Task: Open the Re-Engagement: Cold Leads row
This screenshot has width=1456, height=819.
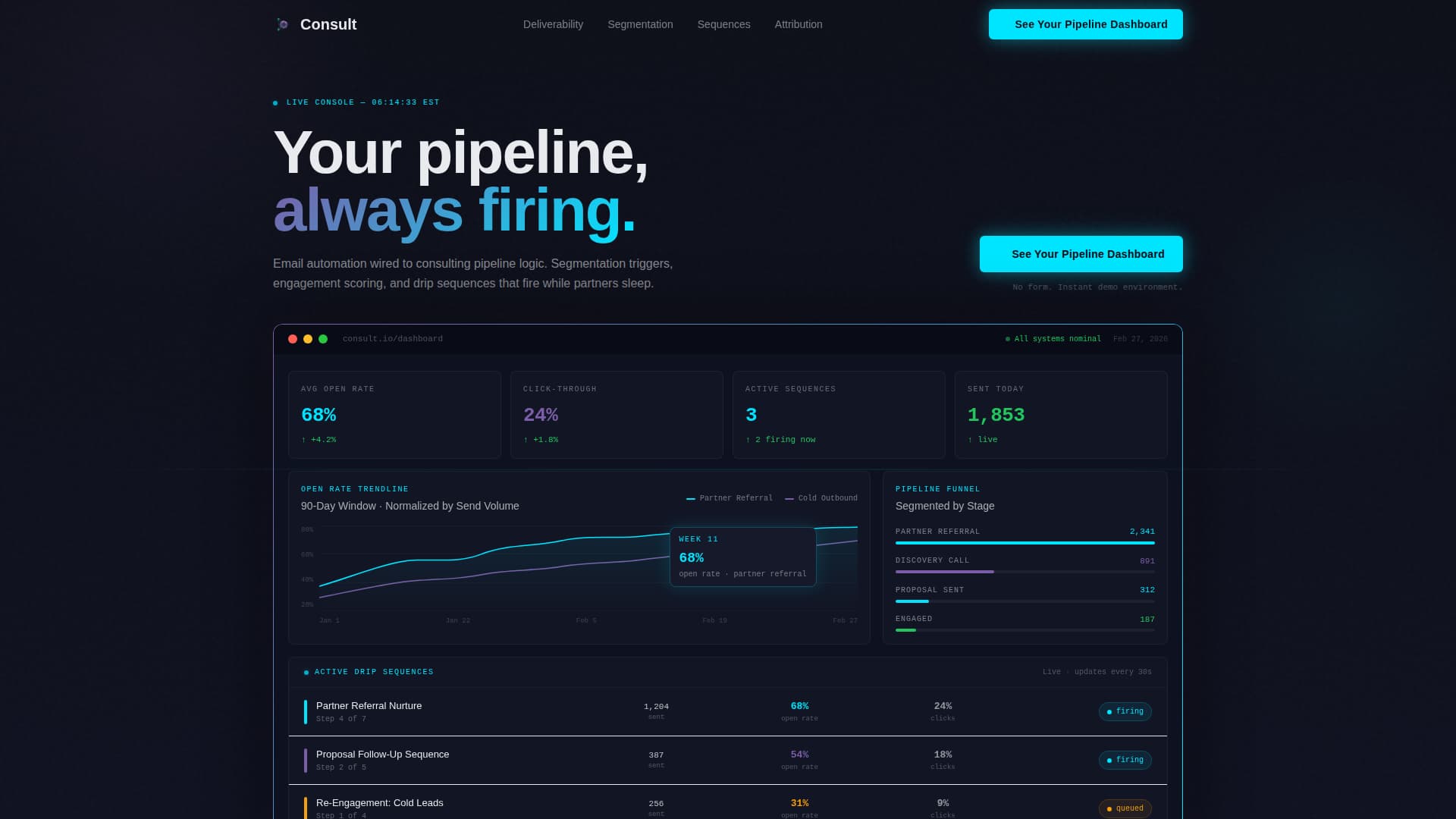Action: (x=728, y=804)
